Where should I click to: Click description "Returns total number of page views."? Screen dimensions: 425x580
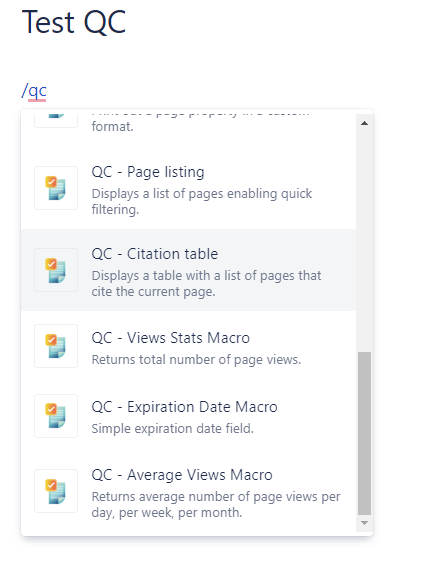(196, 360)
